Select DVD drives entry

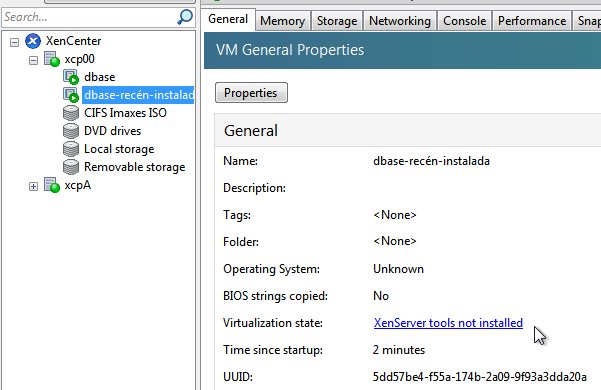[x=113, y=131]
